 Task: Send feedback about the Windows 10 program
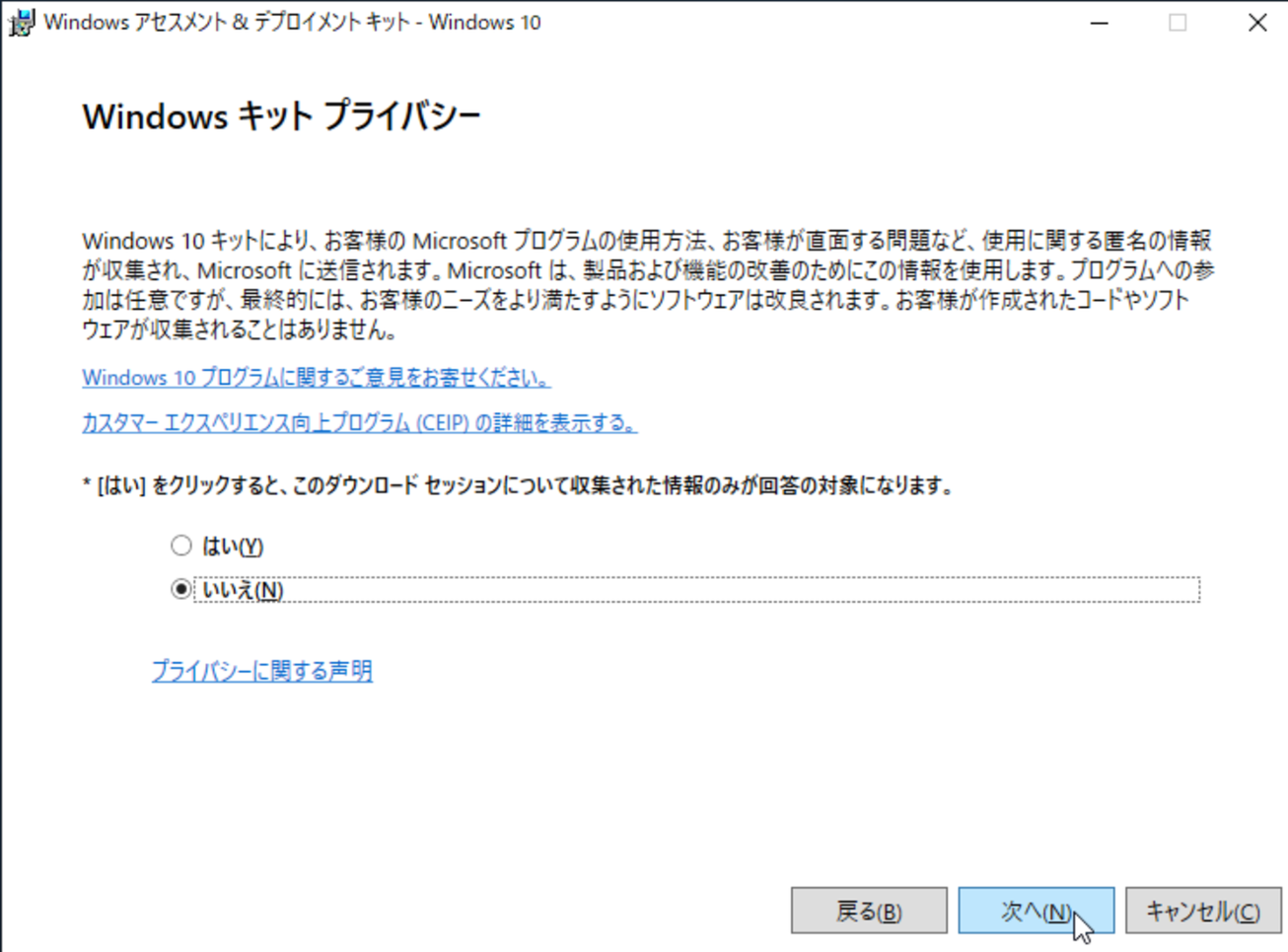[316, 377]
